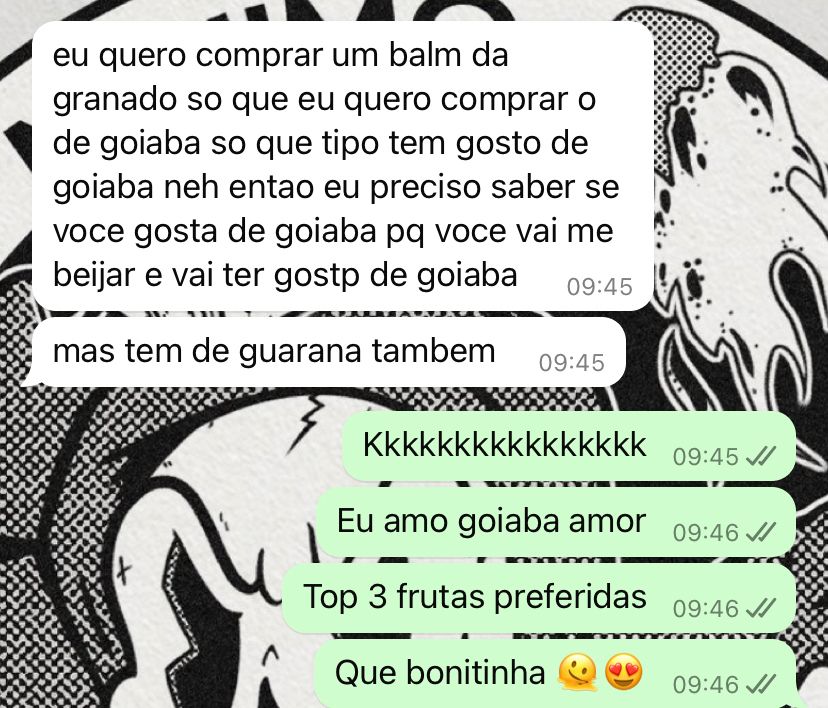828x708 pixels.
Task: Click read checkmarks on Que bonitinha message
Action: (760, 684)
